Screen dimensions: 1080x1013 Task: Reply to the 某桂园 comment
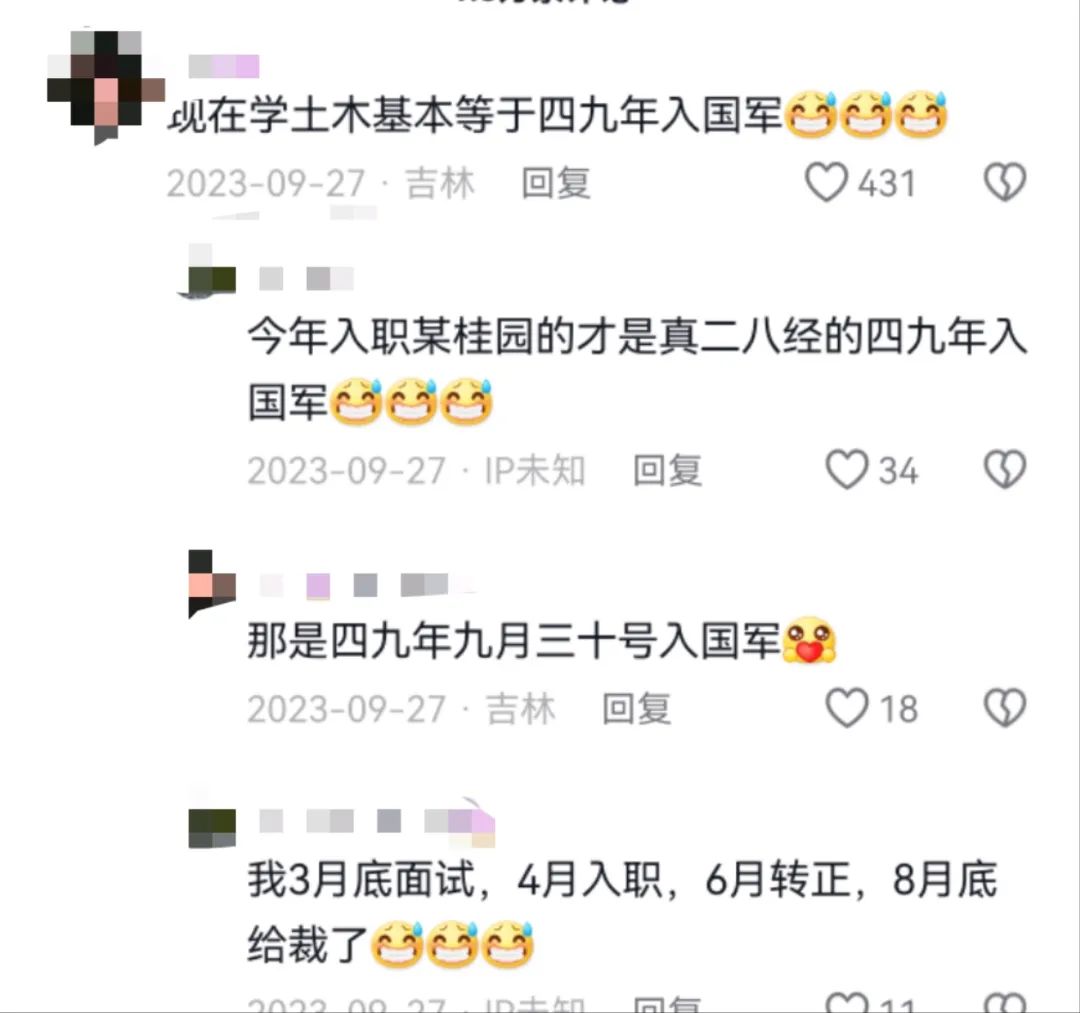(x=667, y=470)
